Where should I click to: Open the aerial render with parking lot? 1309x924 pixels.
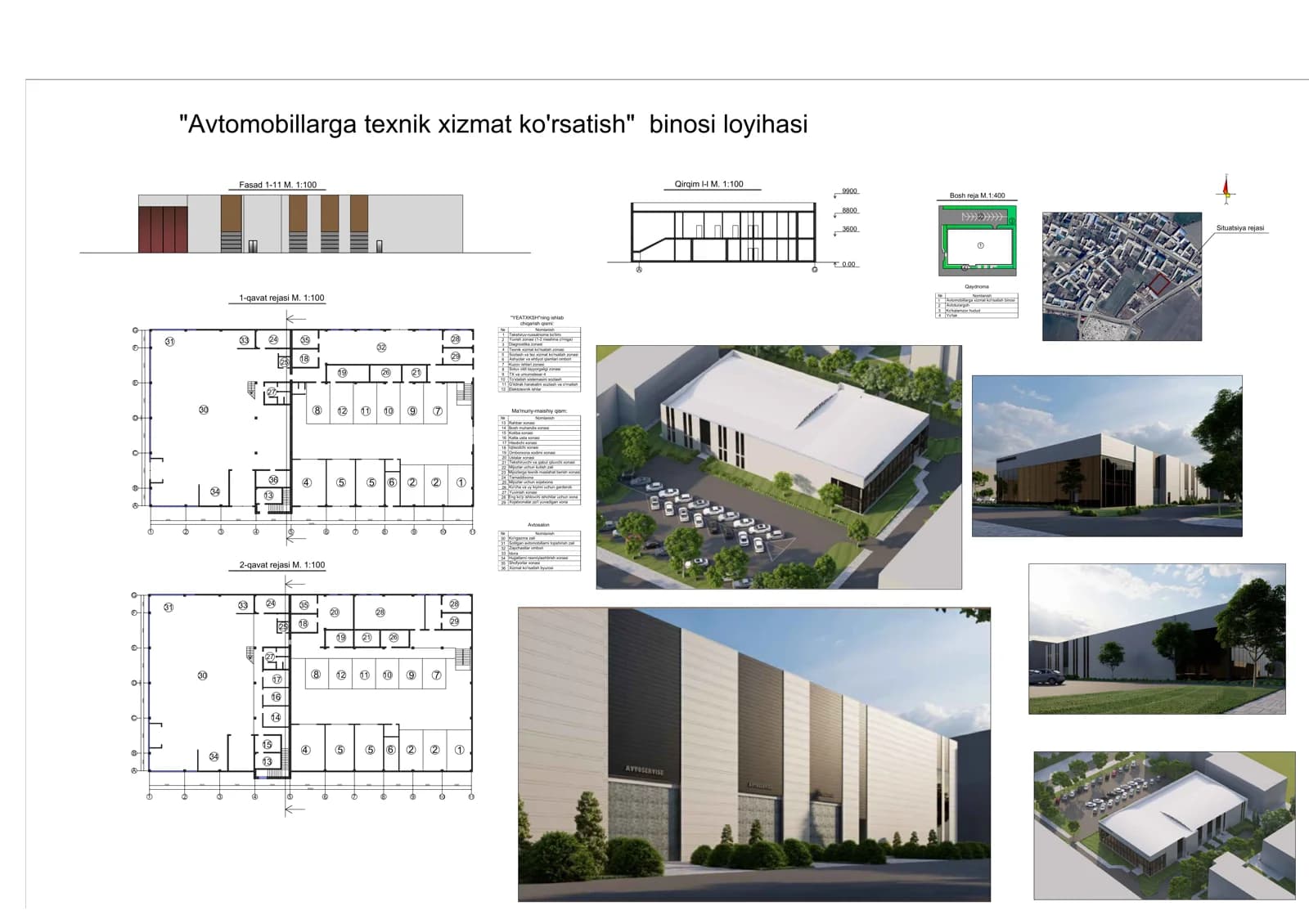pos(779,467)
